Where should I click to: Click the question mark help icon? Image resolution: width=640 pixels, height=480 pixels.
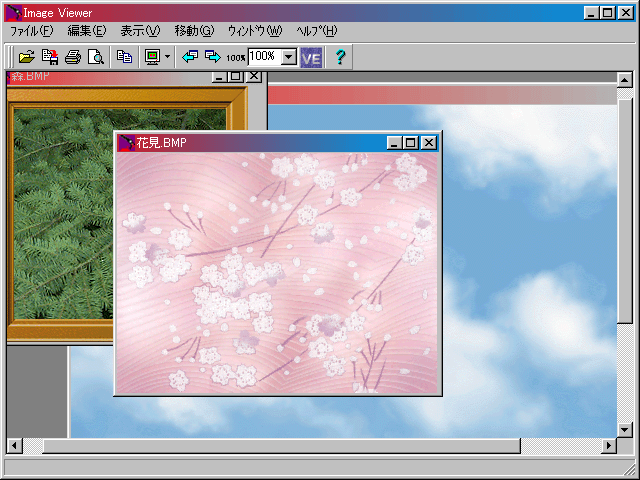click(x=340, y=57)
